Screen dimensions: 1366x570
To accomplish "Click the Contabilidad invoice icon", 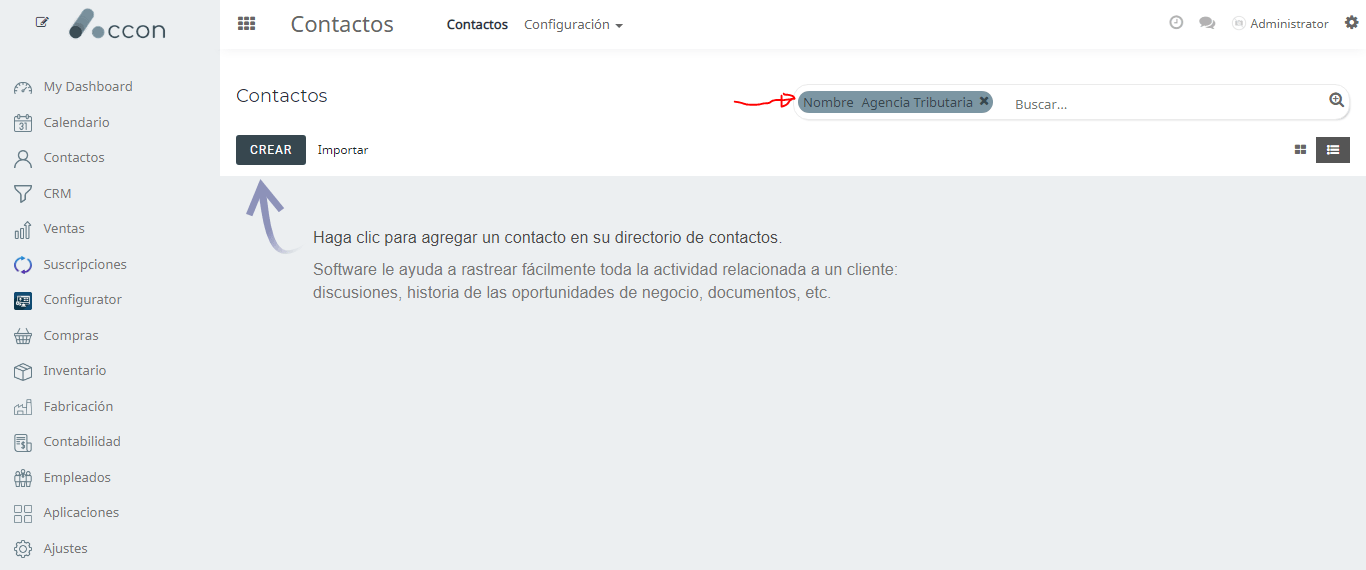I will [23, 442].
